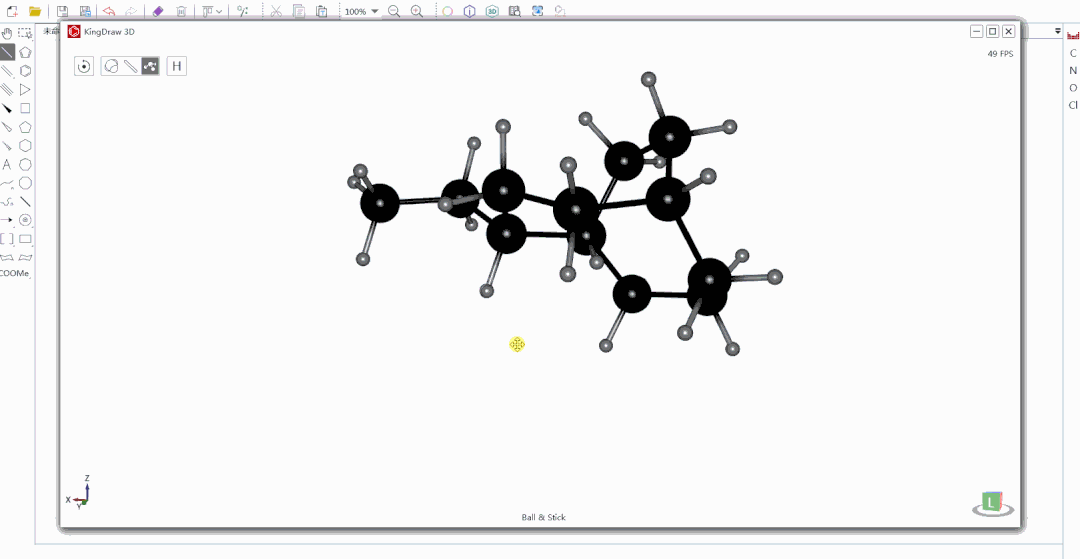Click the undo arrow icon
The height and width of the screenshot is (559, 1080).
click(x=108, y=12)
